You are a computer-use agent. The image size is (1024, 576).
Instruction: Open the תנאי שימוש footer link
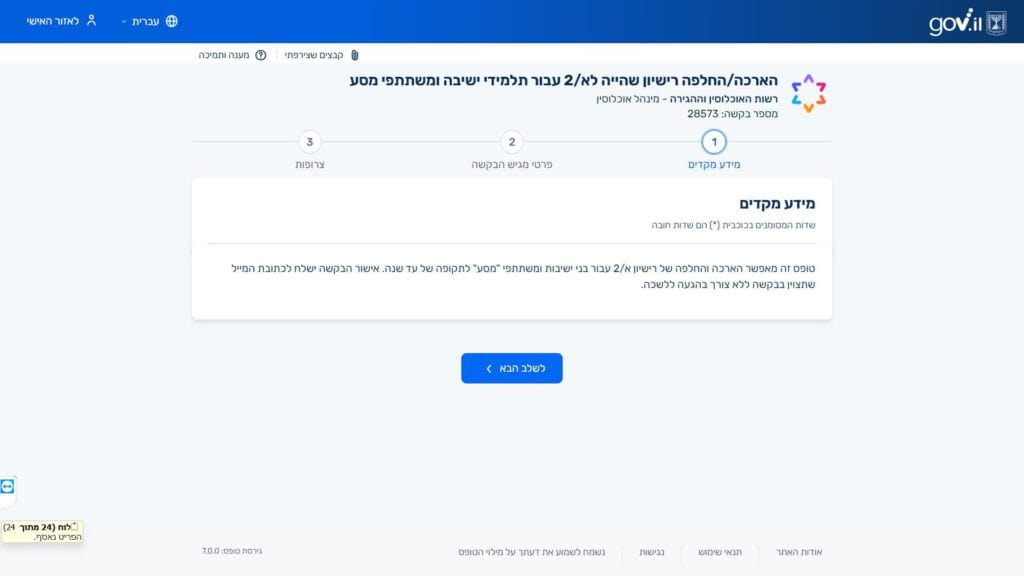coord(719,551)
